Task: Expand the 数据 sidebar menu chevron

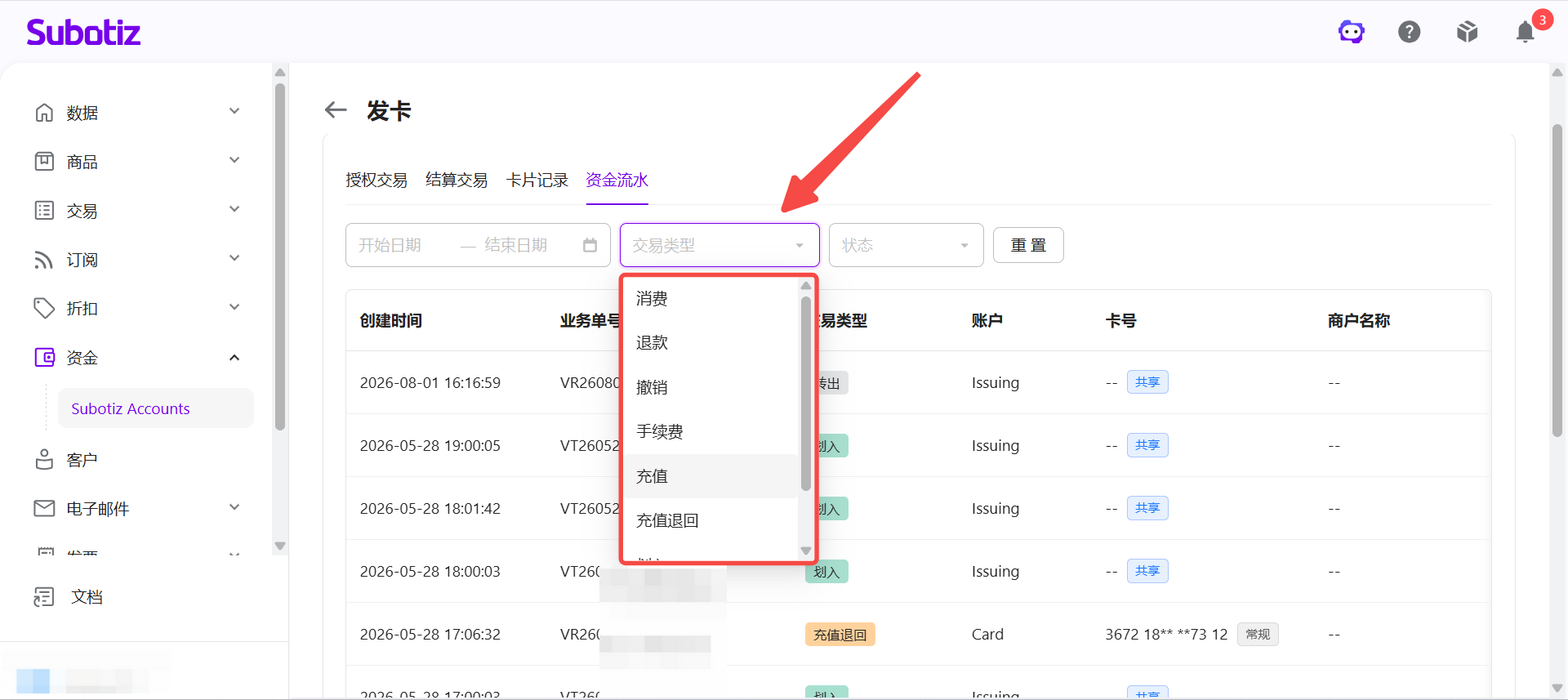Action: point(234,111)
